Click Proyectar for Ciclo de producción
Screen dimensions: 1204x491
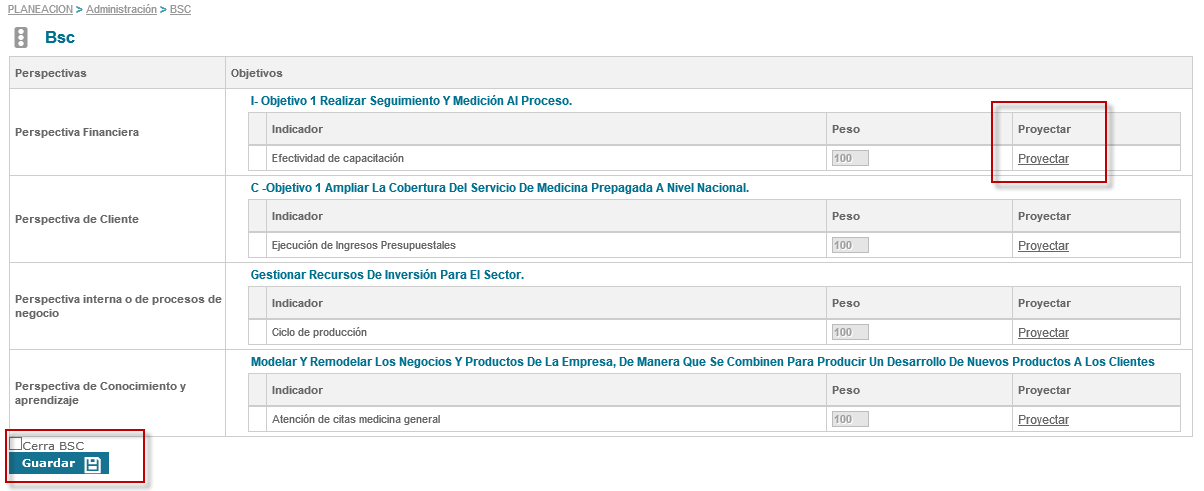[1043, 333]
